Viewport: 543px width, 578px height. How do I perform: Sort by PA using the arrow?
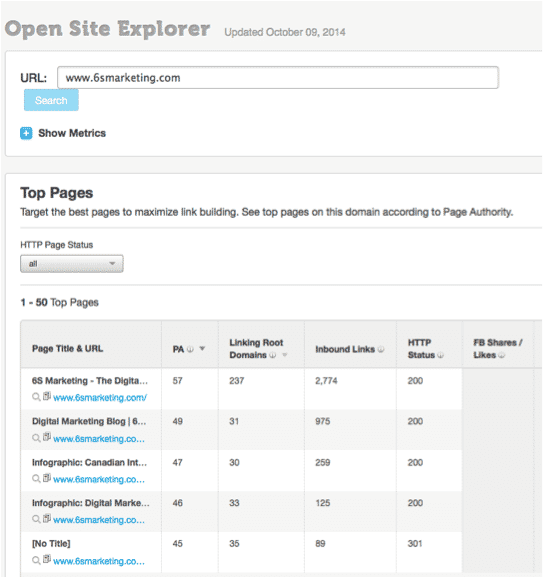click(x=202, y=348)
